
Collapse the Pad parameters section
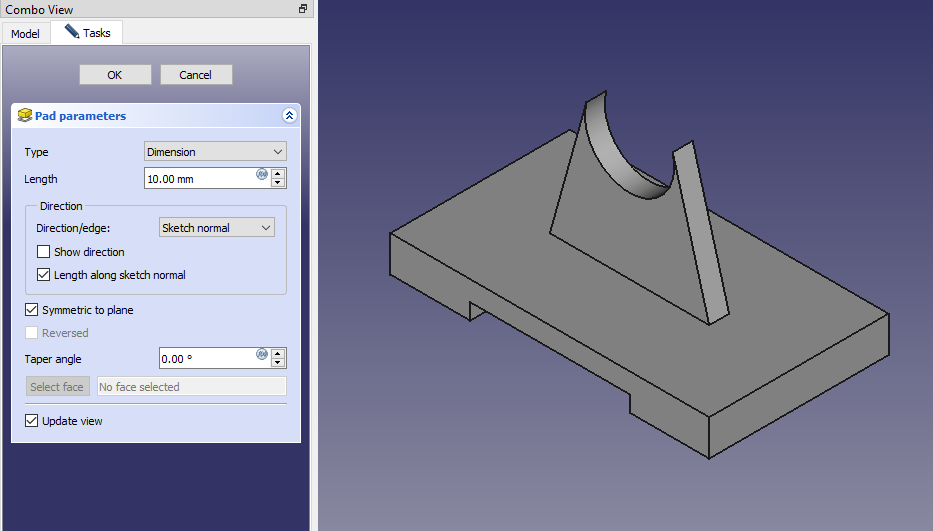(x=290, y=116)
